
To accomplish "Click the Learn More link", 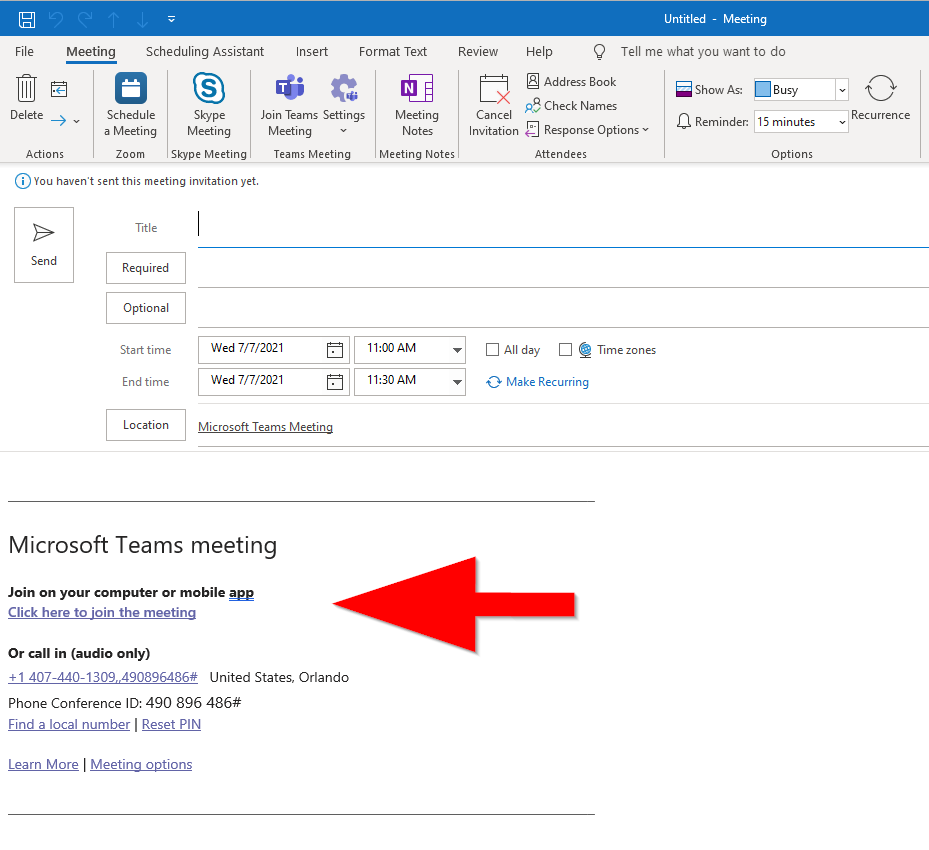I will point(43,764).
